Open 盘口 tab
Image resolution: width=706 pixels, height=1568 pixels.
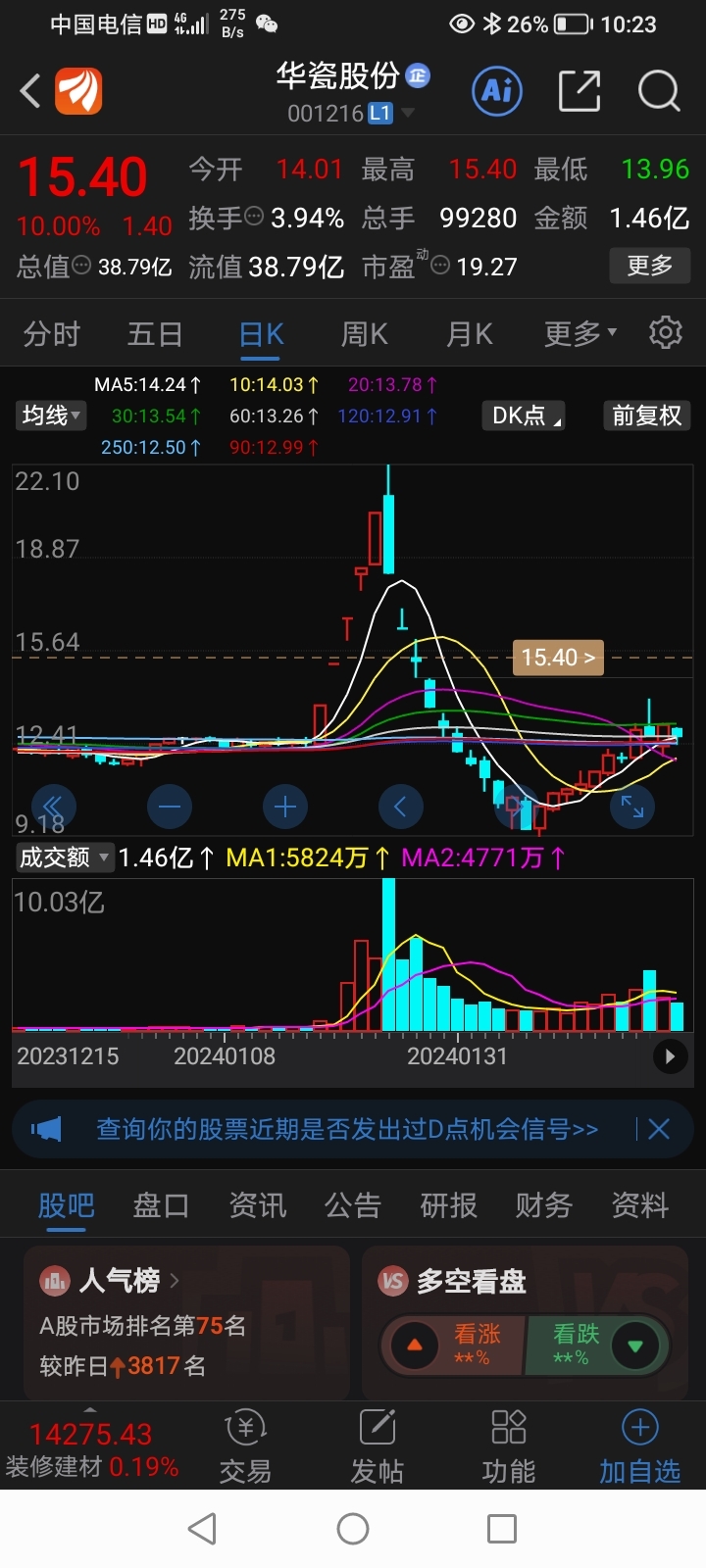(x=162, y=1205)
